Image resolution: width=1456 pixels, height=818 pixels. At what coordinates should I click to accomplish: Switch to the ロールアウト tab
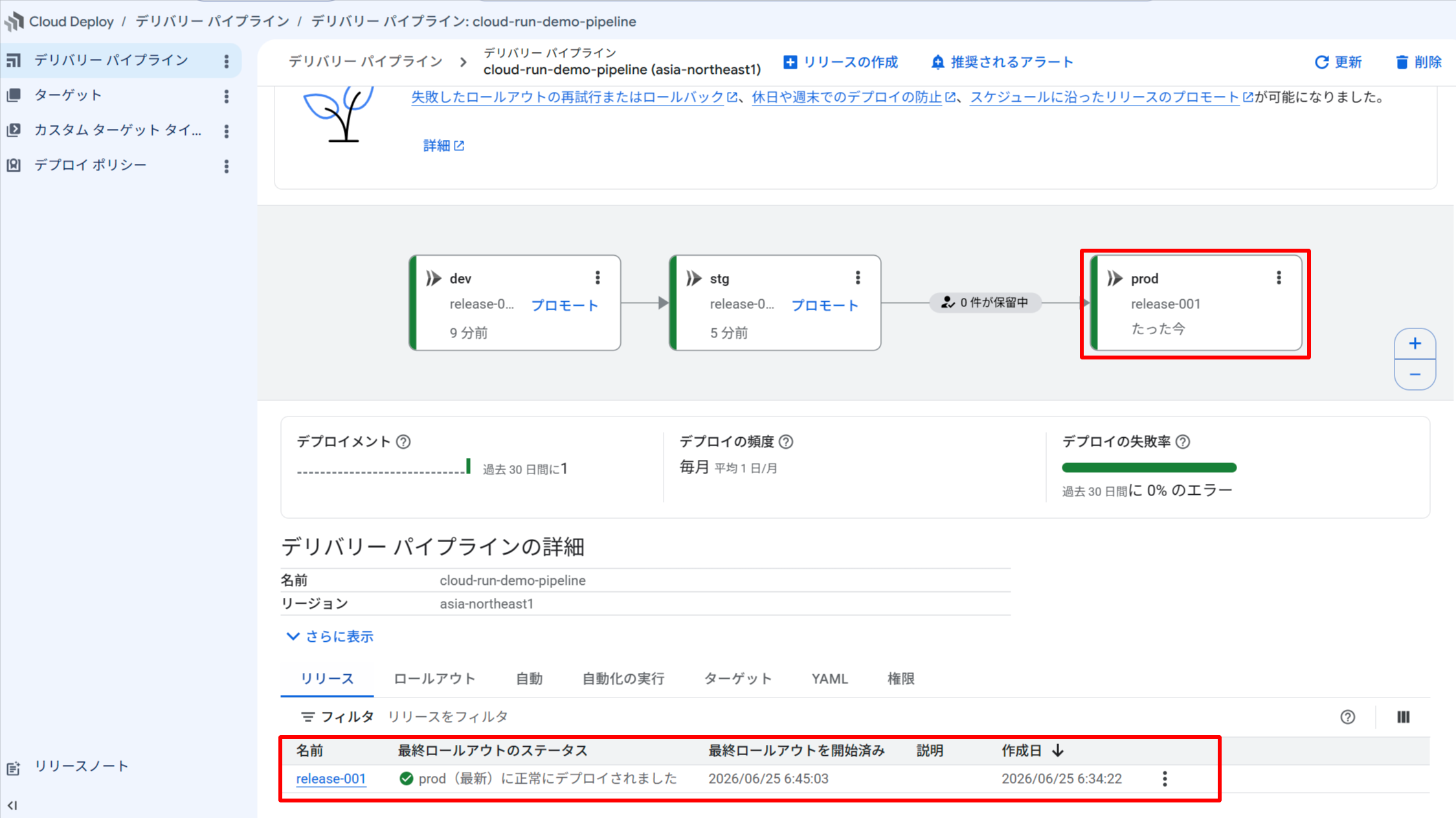tap(434, 679)
